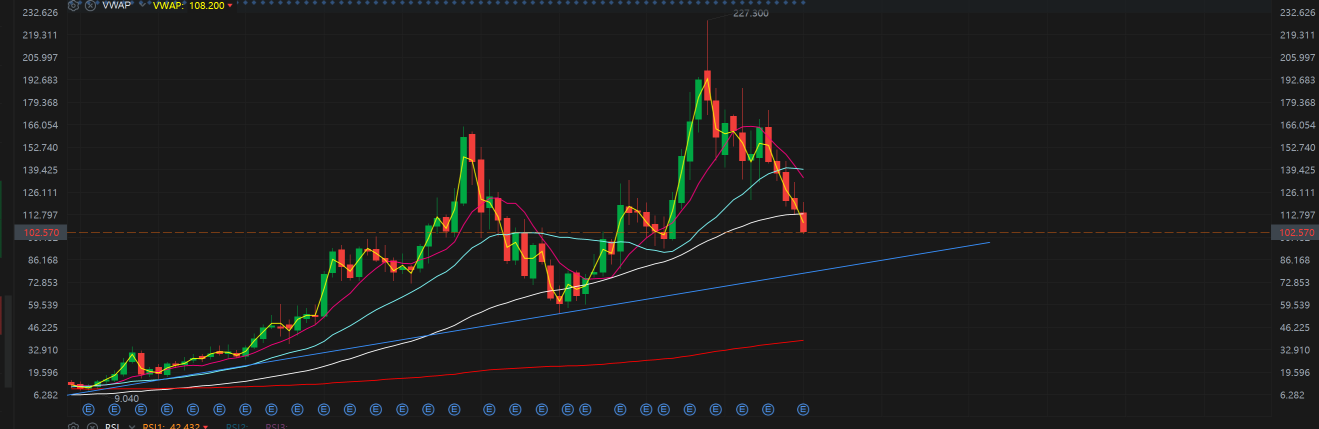Open the VWAP indicator settings gear
This screenshot has width=1319, height=429.
click(73, 6)
